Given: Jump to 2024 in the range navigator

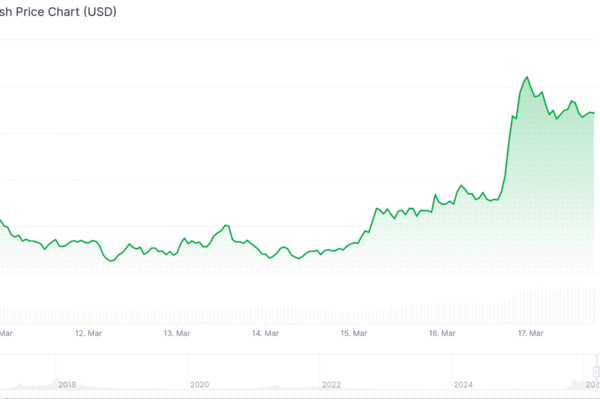Looking at the screenshot, I should (x=463, y=384).
